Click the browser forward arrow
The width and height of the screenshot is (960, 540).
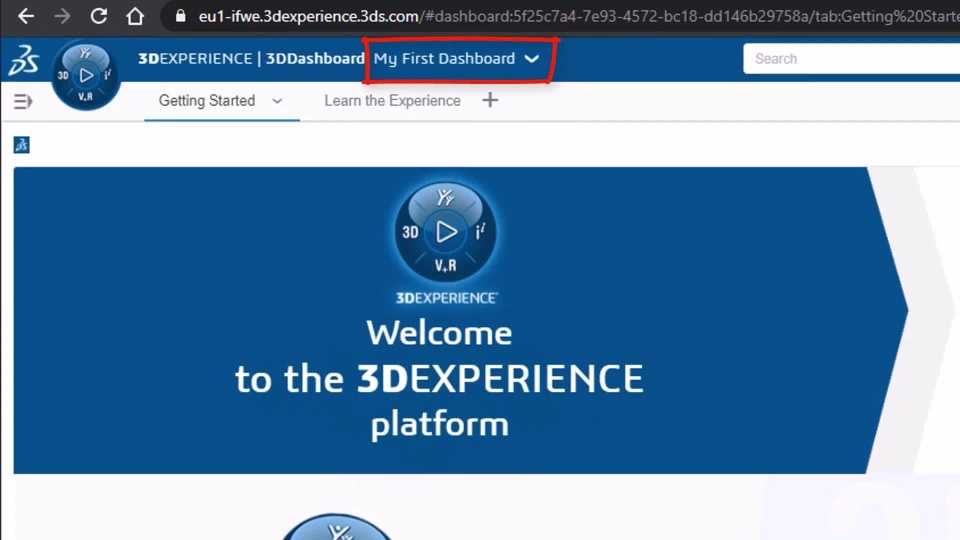coord(62,16)
